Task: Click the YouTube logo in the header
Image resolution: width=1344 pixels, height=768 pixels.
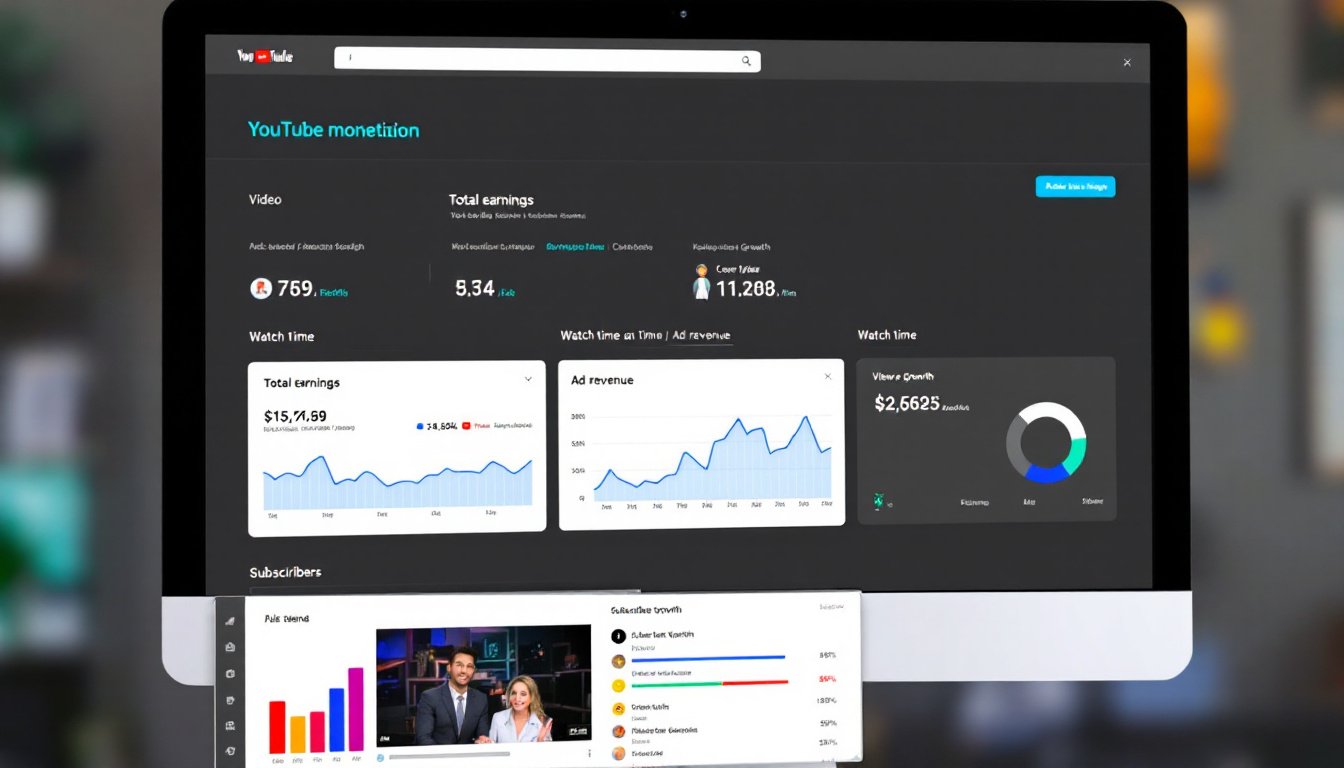Action: tap(265, 57)
